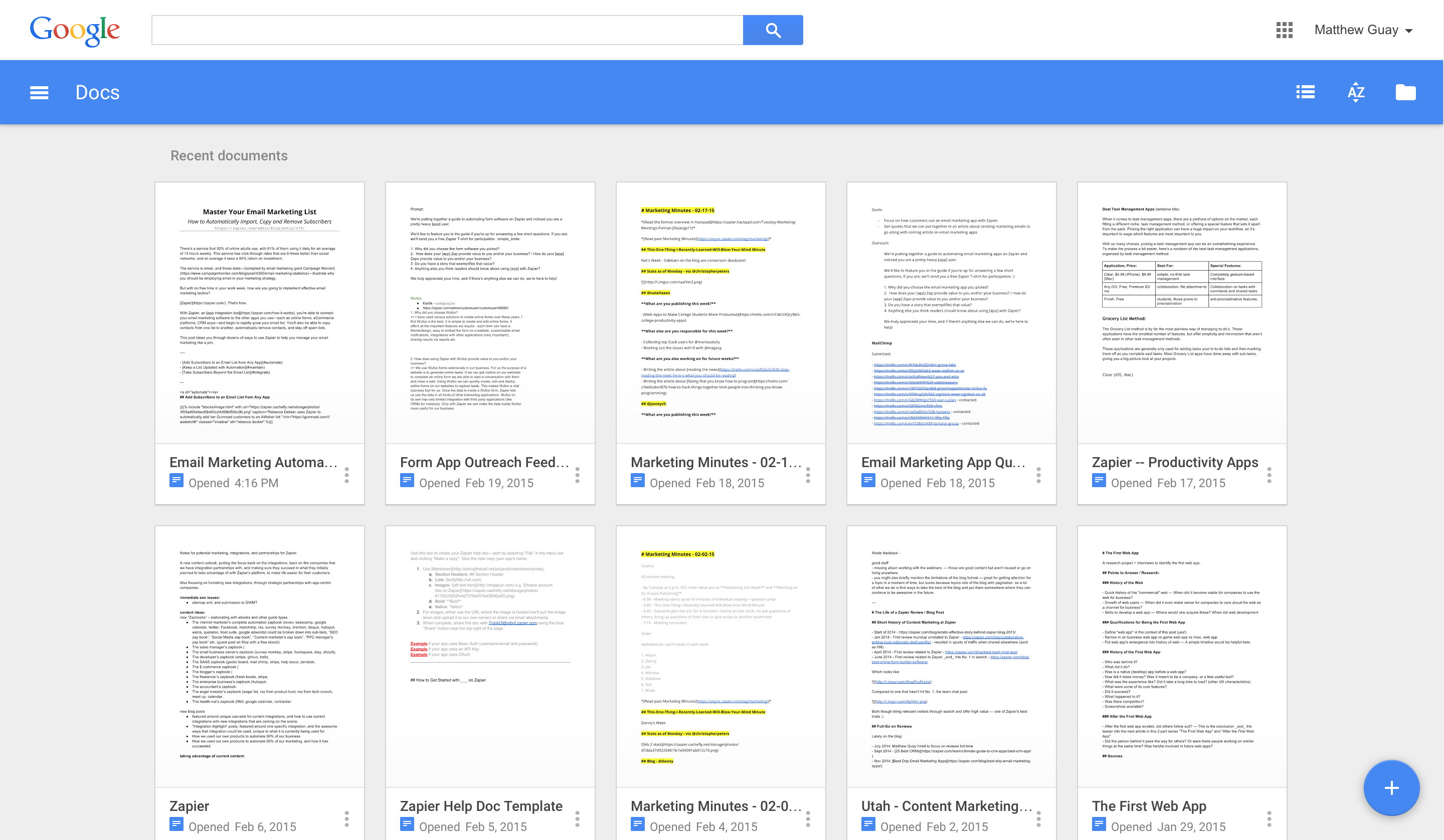This screenshot has width=1444, height=840.
Task: Click the Google logo
Action: coord(75,31)
